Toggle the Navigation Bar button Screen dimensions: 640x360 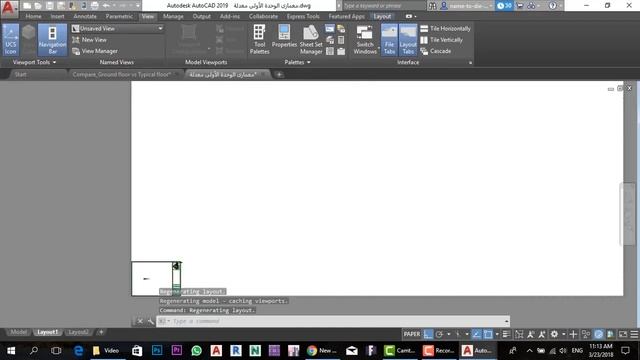(52, 40)
